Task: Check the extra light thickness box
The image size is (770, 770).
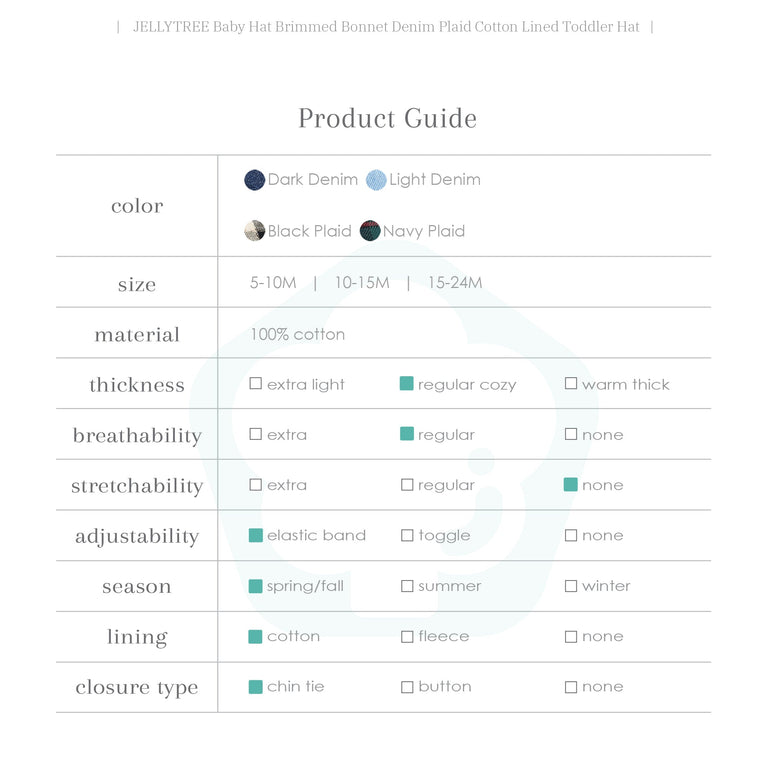Action: click(x=256, y=384)
